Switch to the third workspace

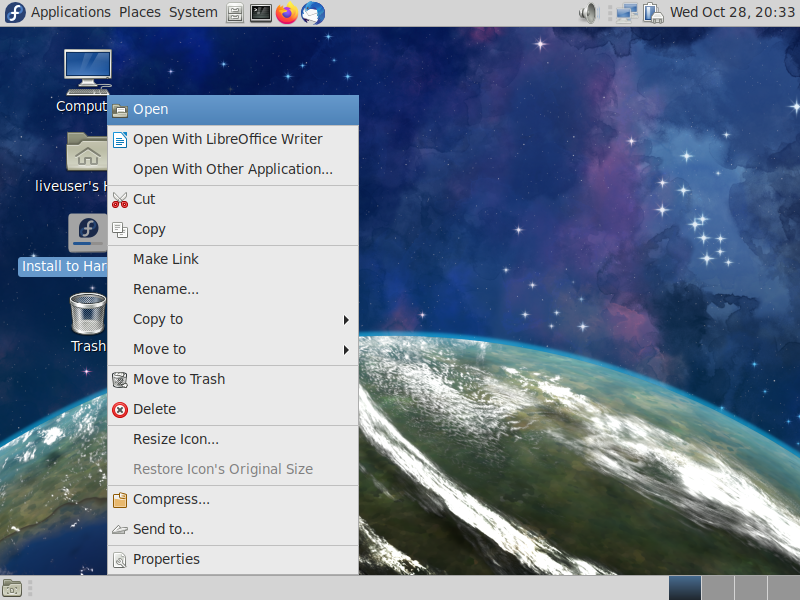tap(751, 588)
